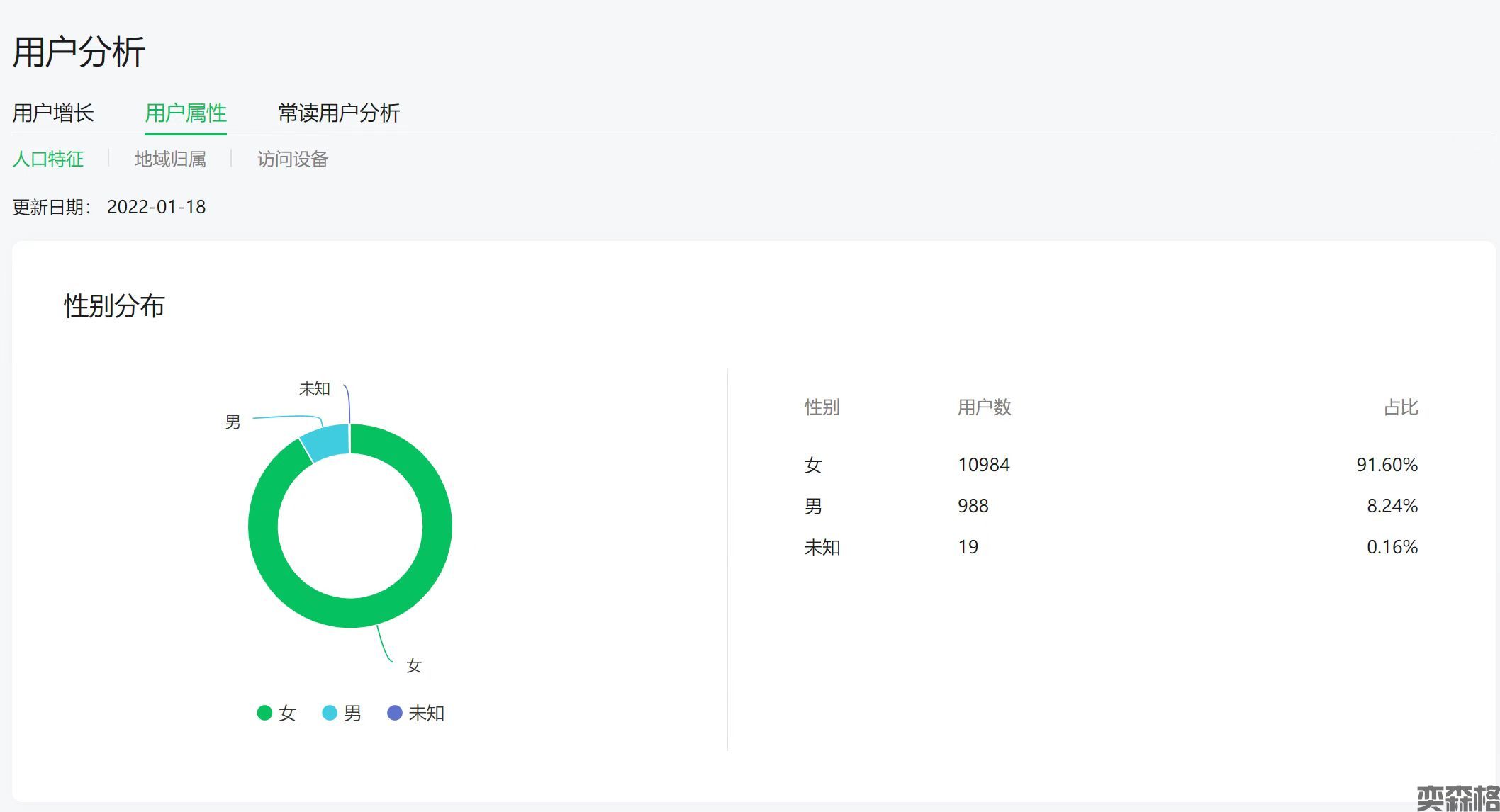The image size is (1500, 812).
Task: Click the 男 label left of chart
Action: (x=233, y=422)
